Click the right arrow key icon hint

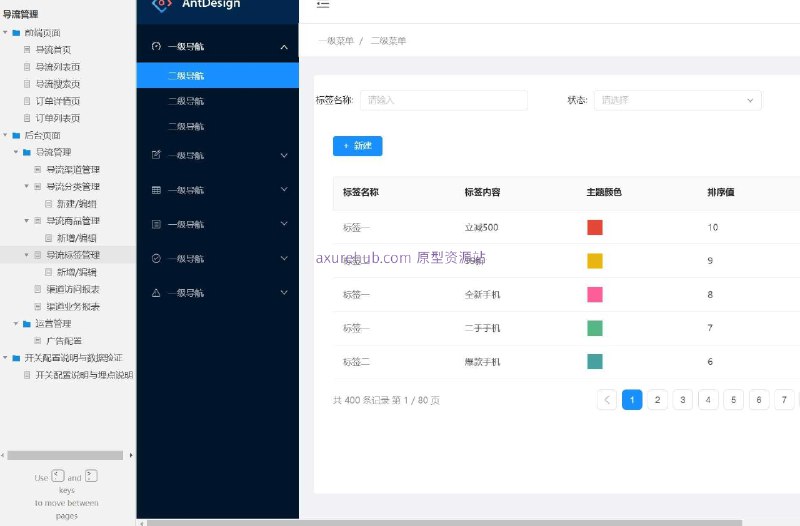click(91, 476)
